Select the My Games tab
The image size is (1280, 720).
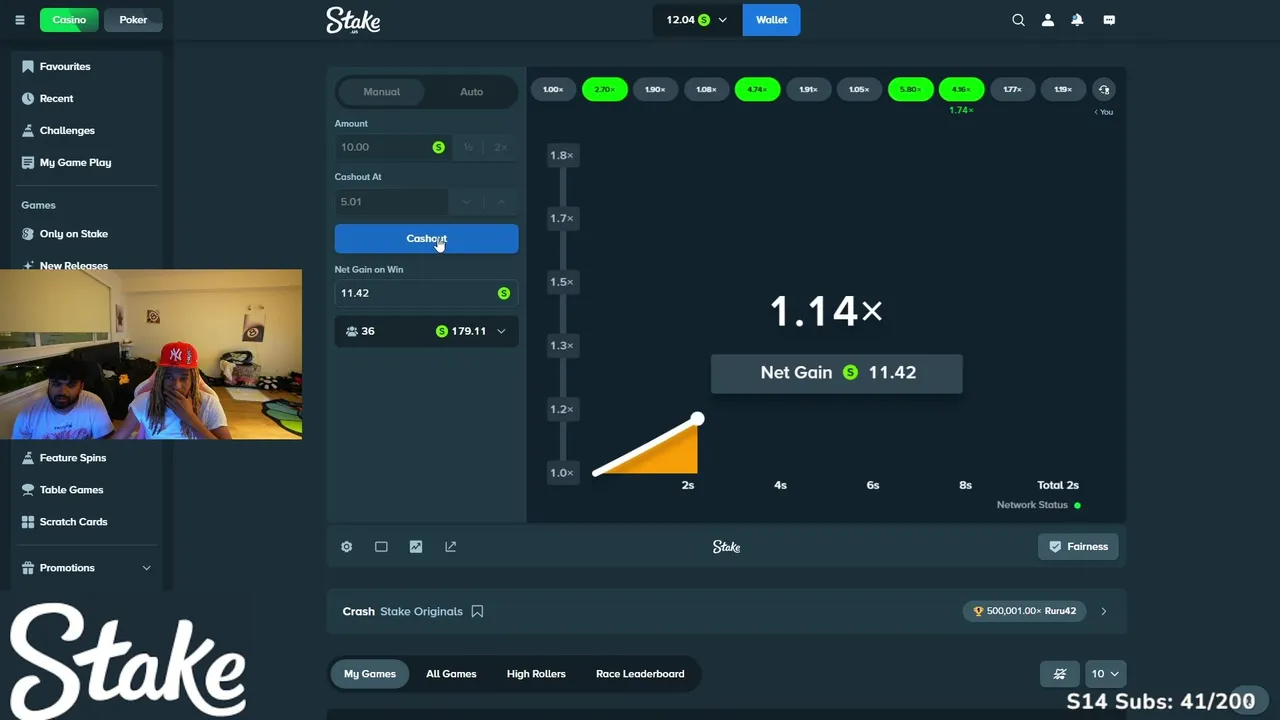pos(370,674)
